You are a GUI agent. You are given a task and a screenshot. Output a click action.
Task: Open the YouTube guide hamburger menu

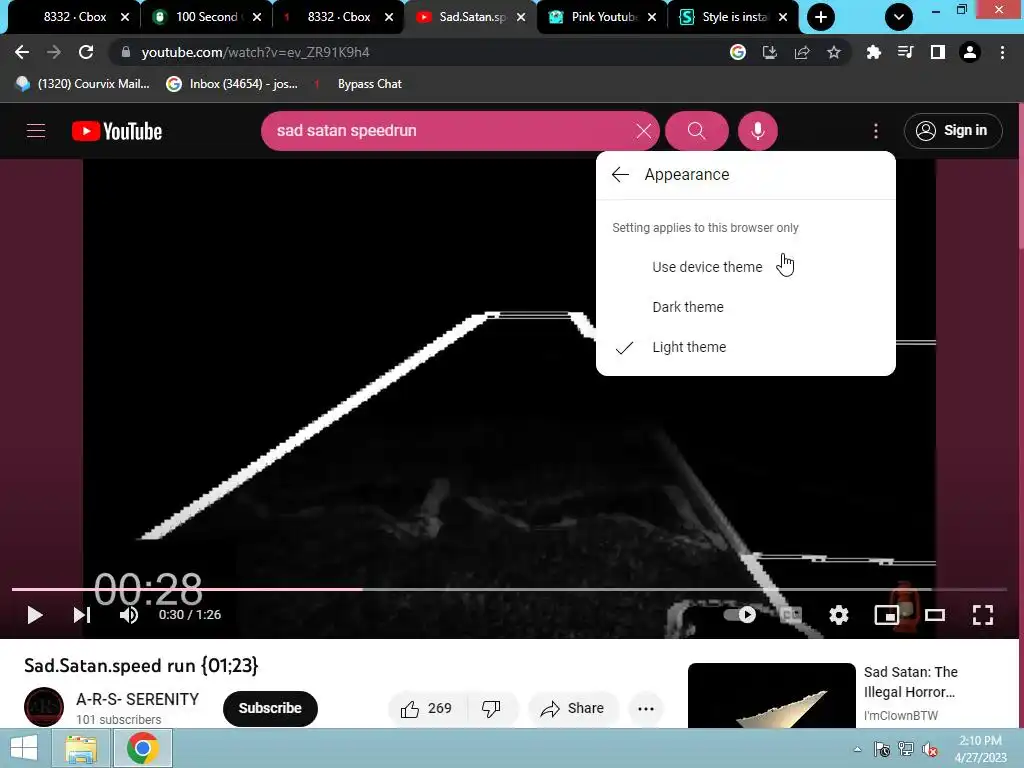(x=36, y=131)
